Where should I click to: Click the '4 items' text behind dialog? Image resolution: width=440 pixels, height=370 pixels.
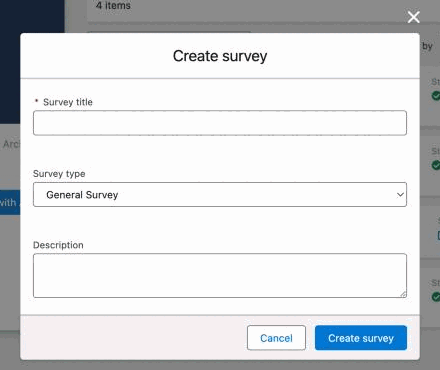click(113, 5)
